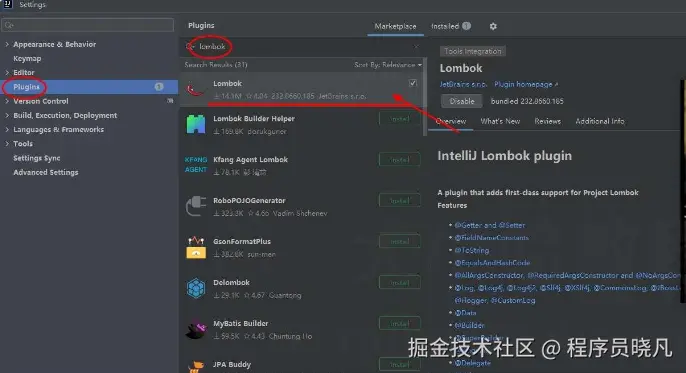Expand the Editor settings group
The width and height of the screenshot is (686, 373).
tap(7, 72)
